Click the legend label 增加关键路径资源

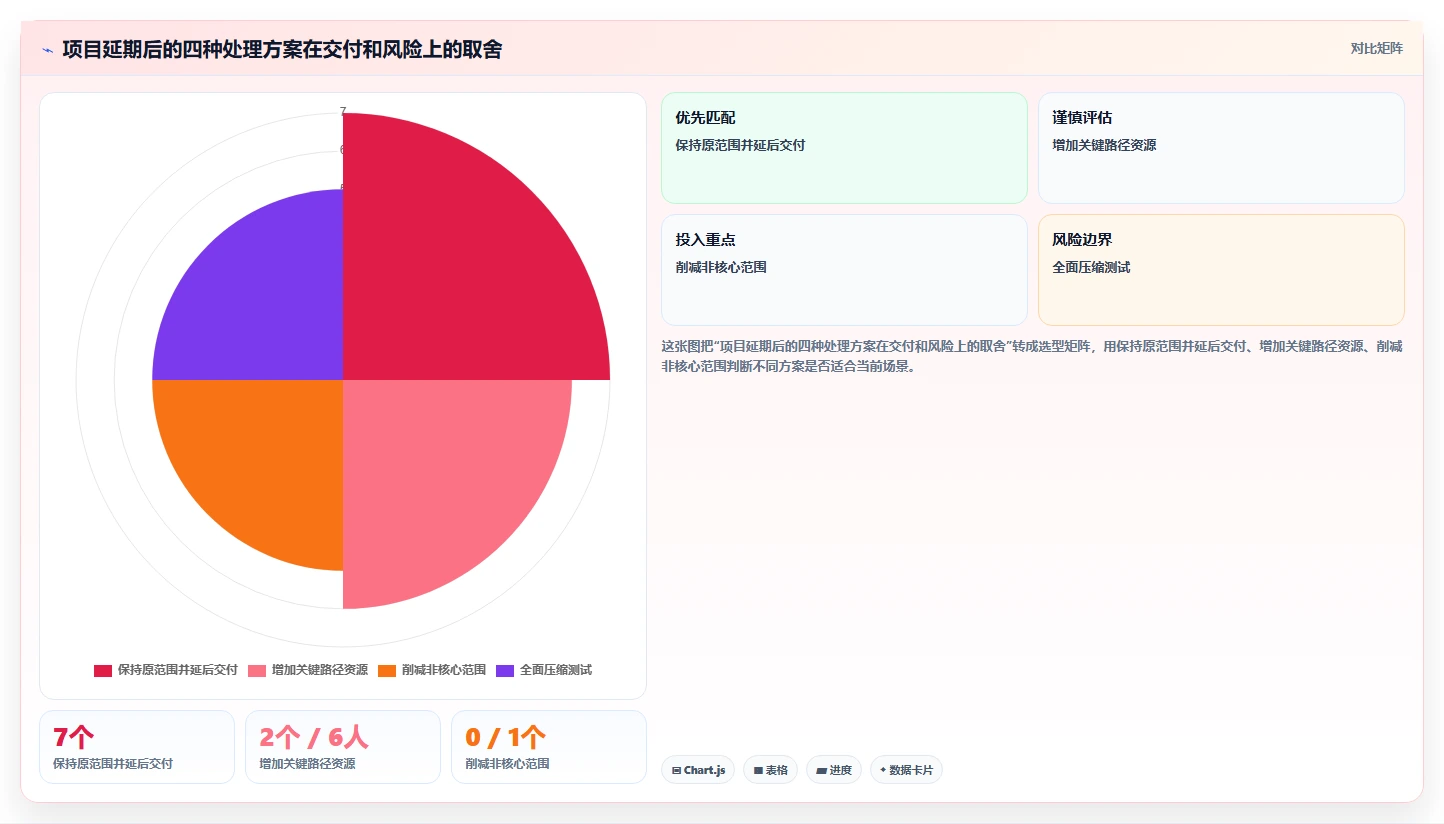tap(320, 670)
